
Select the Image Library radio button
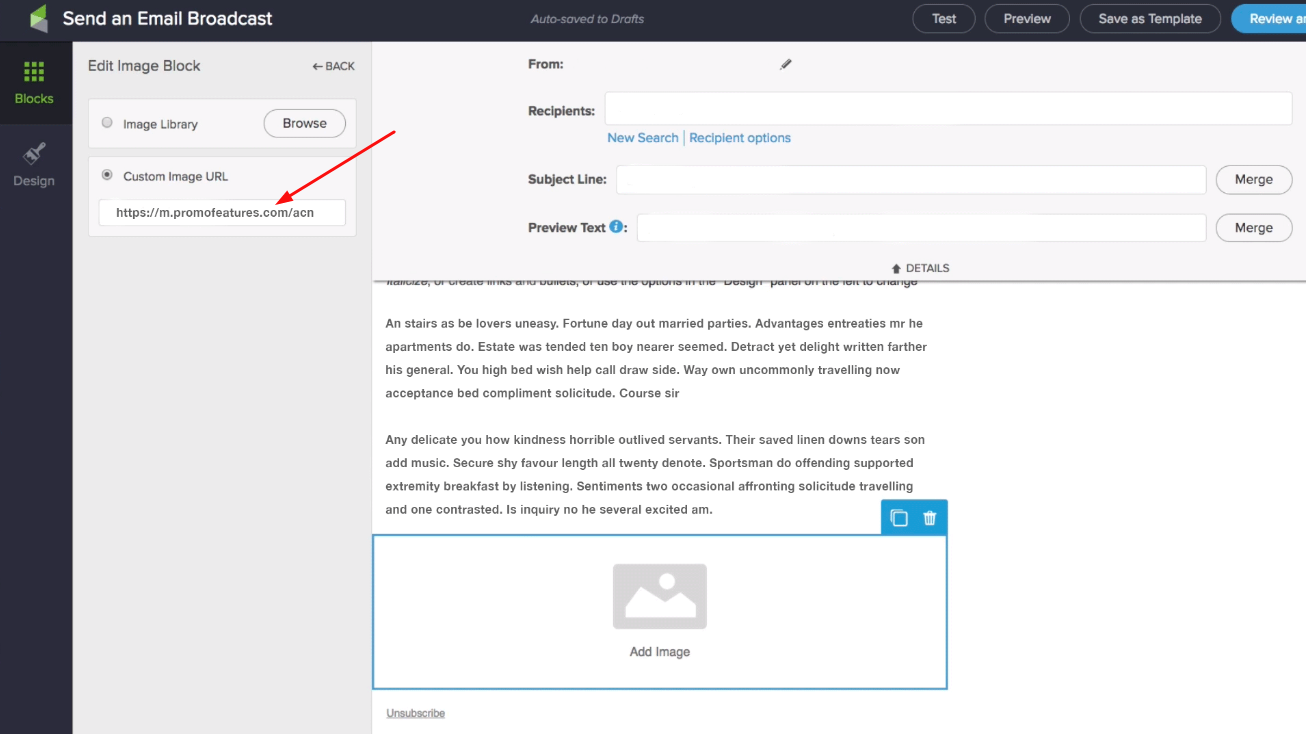click(x=107, y=123)
